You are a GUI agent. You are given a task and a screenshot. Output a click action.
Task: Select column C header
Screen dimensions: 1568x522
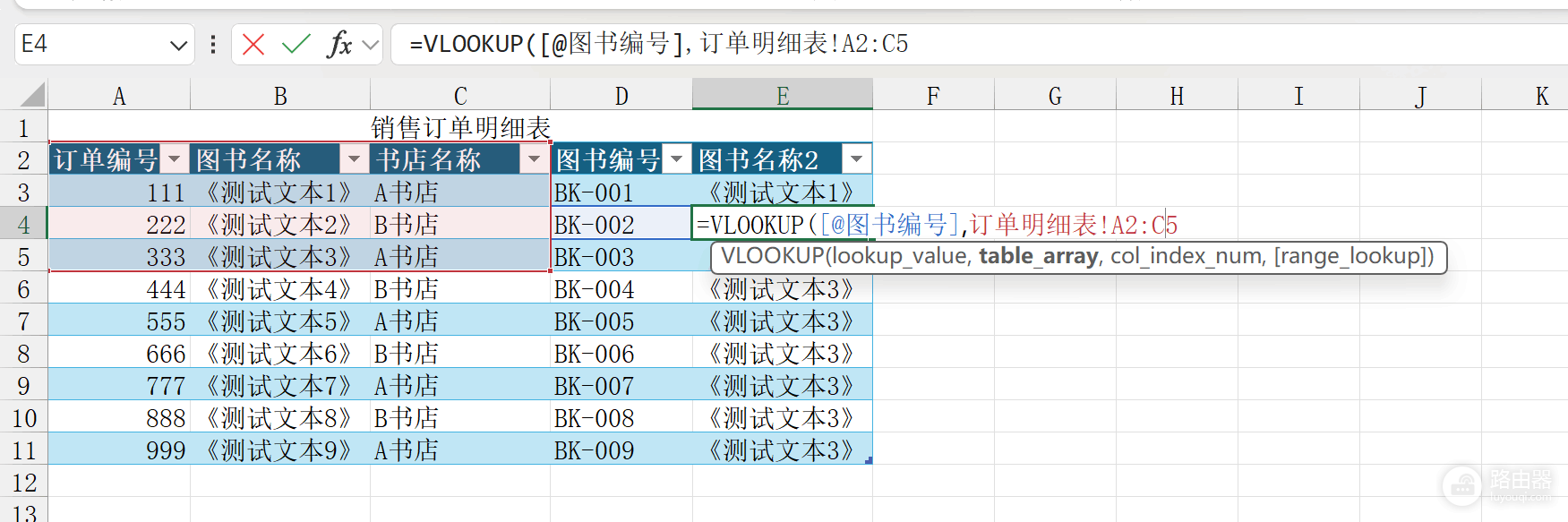(460, 95)
